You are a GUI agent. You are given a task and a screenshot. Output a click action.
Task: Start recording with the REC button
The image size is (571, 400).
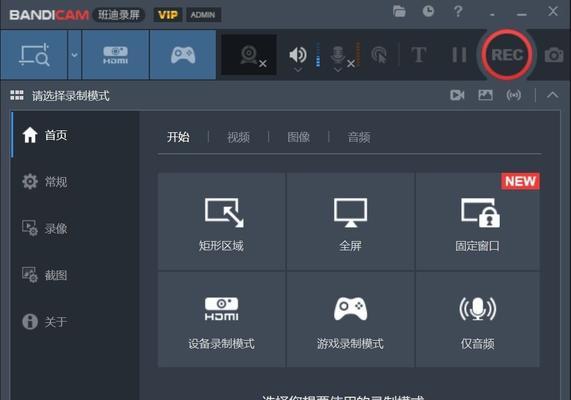pyautogui.click(x=507, y=55)
